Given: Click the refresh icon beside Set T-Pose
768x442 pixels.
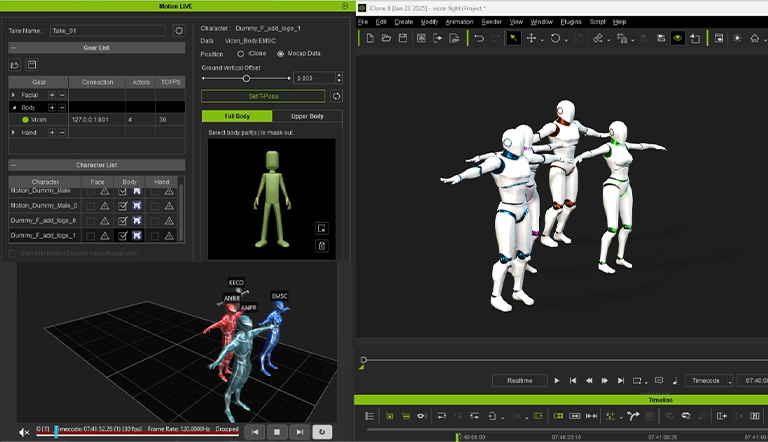Looking at the screenshot, I should point(337,96).
